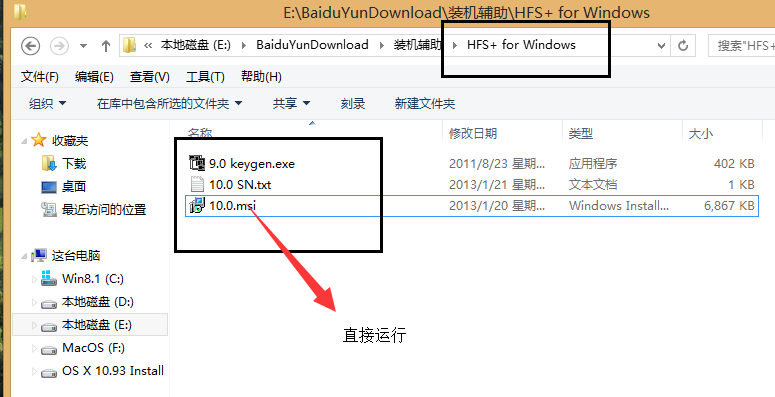Click the 最近访问的位置 icon
775x397 pixels.
pos(49,210)
